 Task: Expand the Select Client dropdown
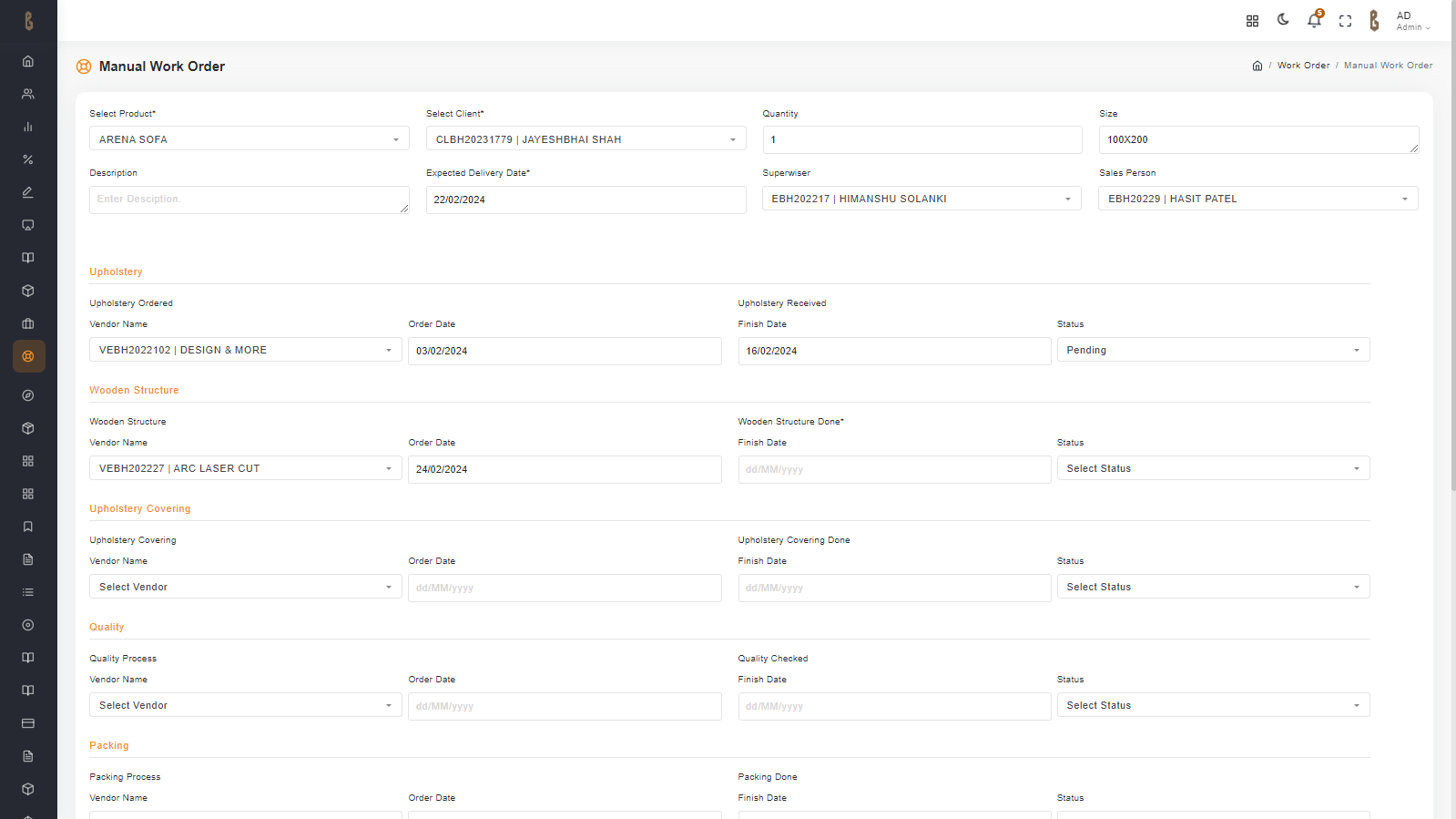[x=585, y=139]
